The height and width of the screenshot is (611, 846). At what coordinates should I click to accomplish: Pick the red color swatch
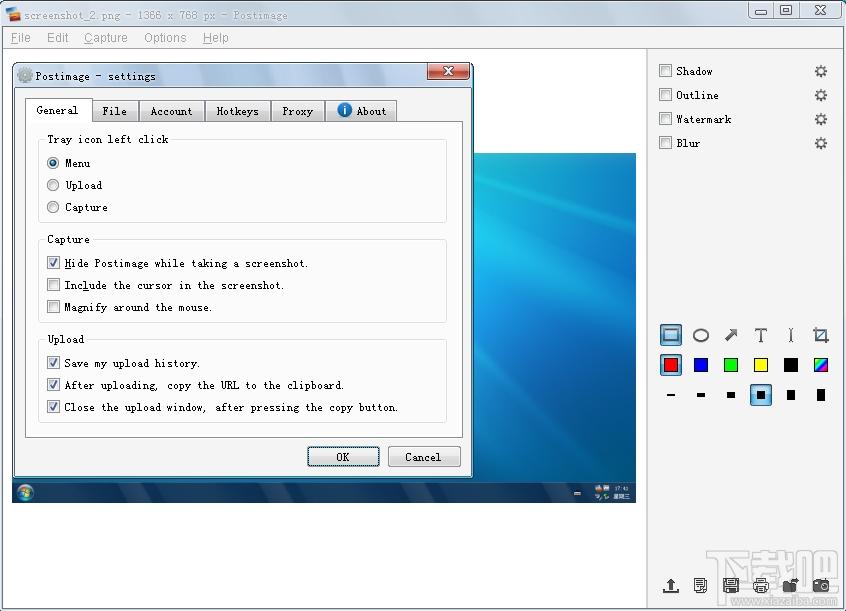[671, 365]
